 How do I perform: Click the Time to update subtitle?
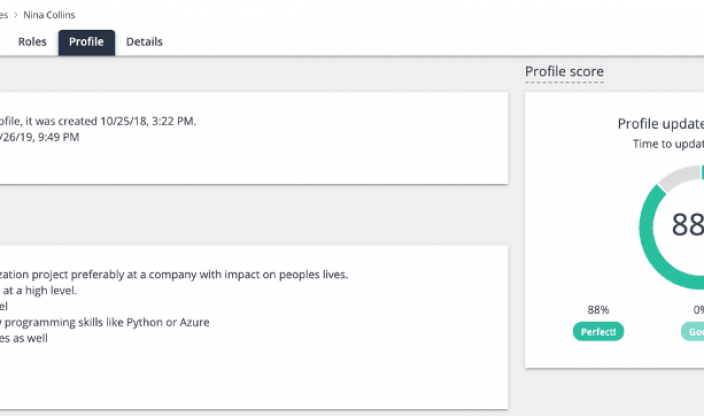coord(668,144)
